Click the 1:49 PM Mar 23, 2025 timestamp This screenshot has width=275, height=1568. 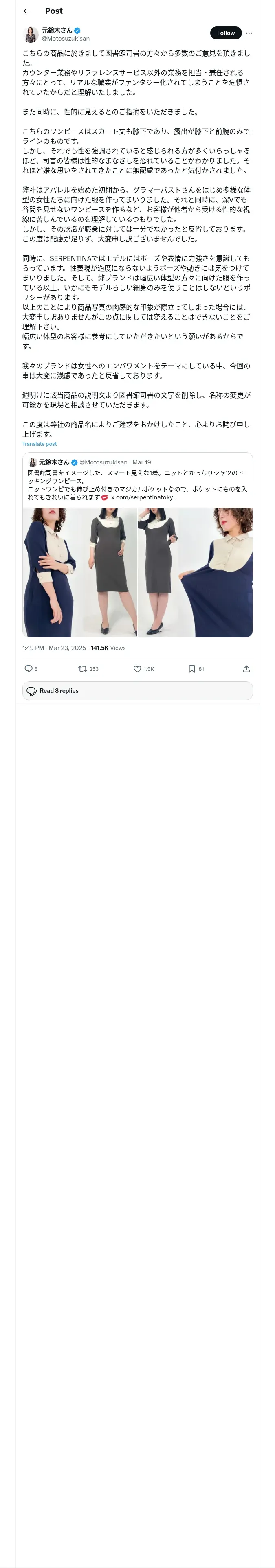pos(54,648)
